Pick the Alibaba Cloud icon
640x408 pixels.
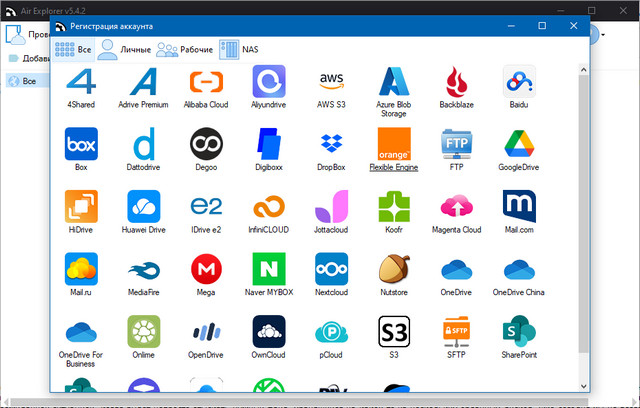click(206, 81)
